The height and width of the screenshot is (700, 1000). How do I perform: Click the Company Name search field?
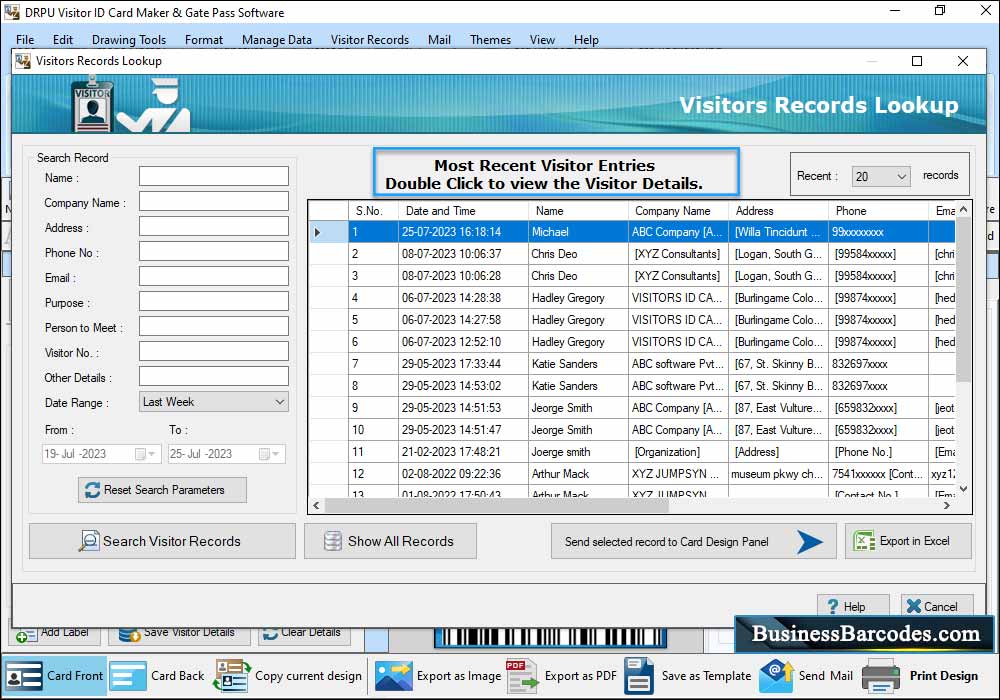214,201
